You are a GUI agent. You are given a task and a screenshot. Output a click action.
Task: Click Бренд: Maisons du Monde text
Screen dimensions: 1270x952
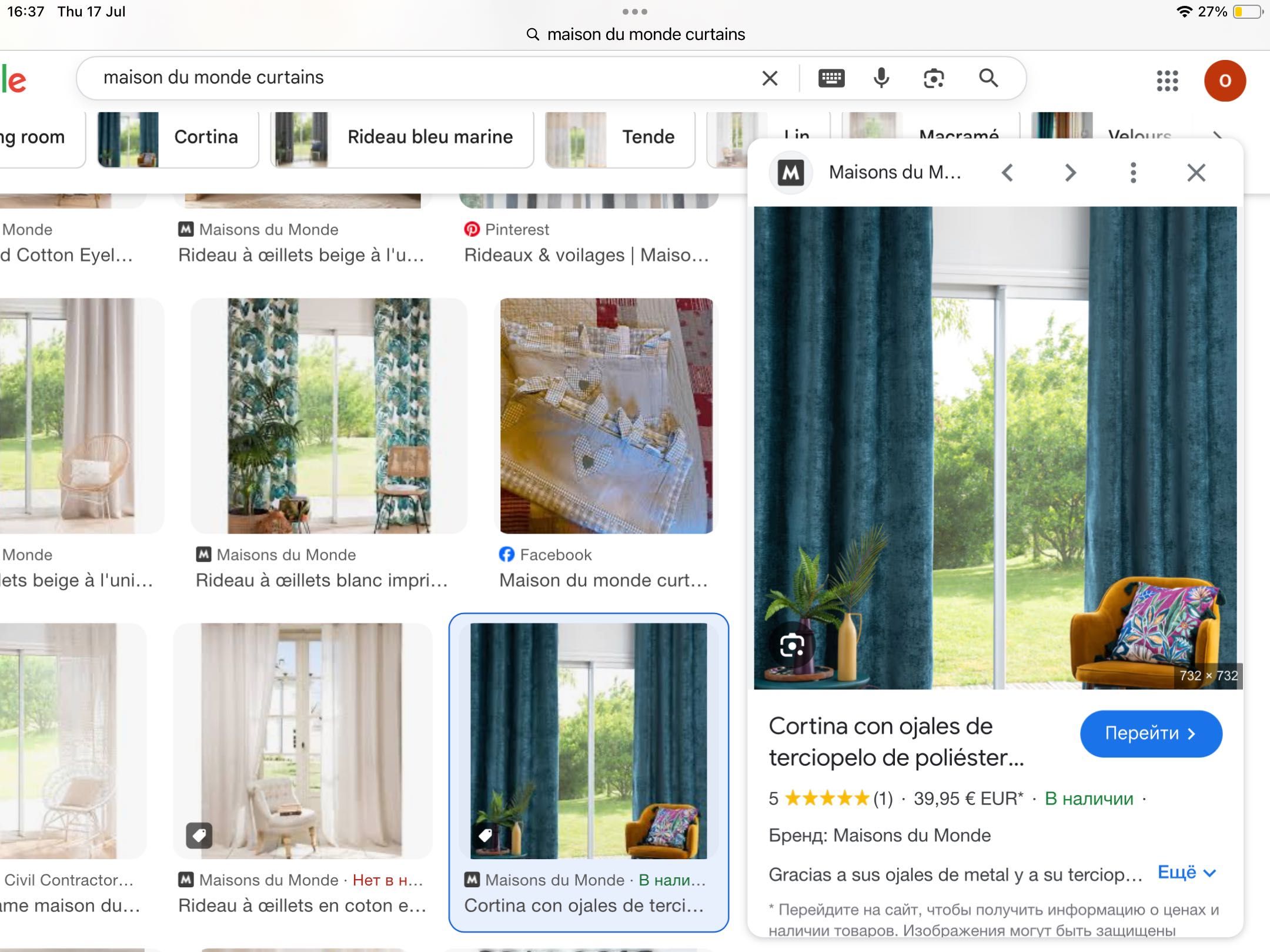880,835
